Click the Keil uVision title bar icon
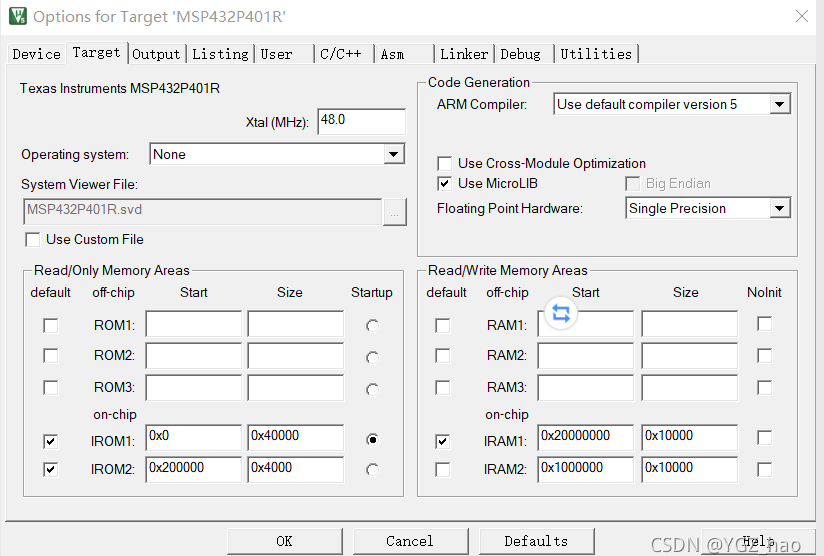 click(18, 16)
